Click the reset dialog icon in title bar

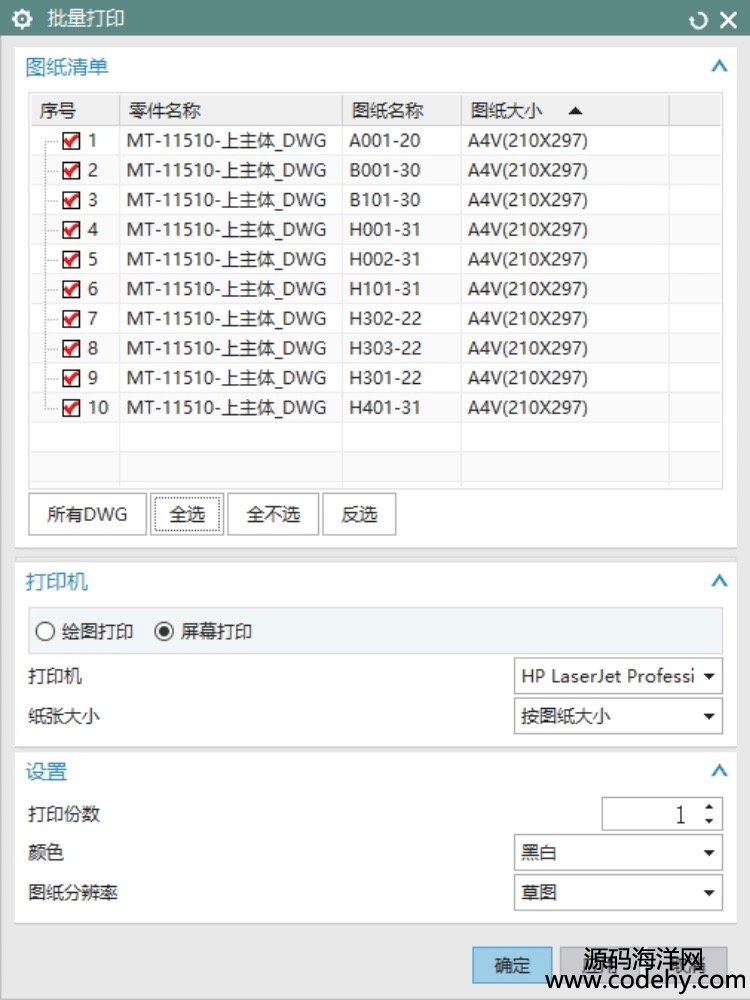pyautogui.click(x=698, y=20)
